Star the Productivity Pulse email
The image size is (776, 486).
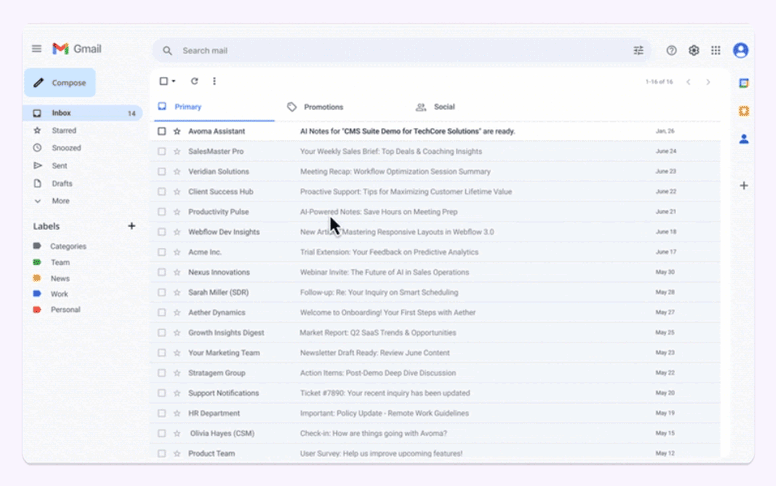coord(177,212)
